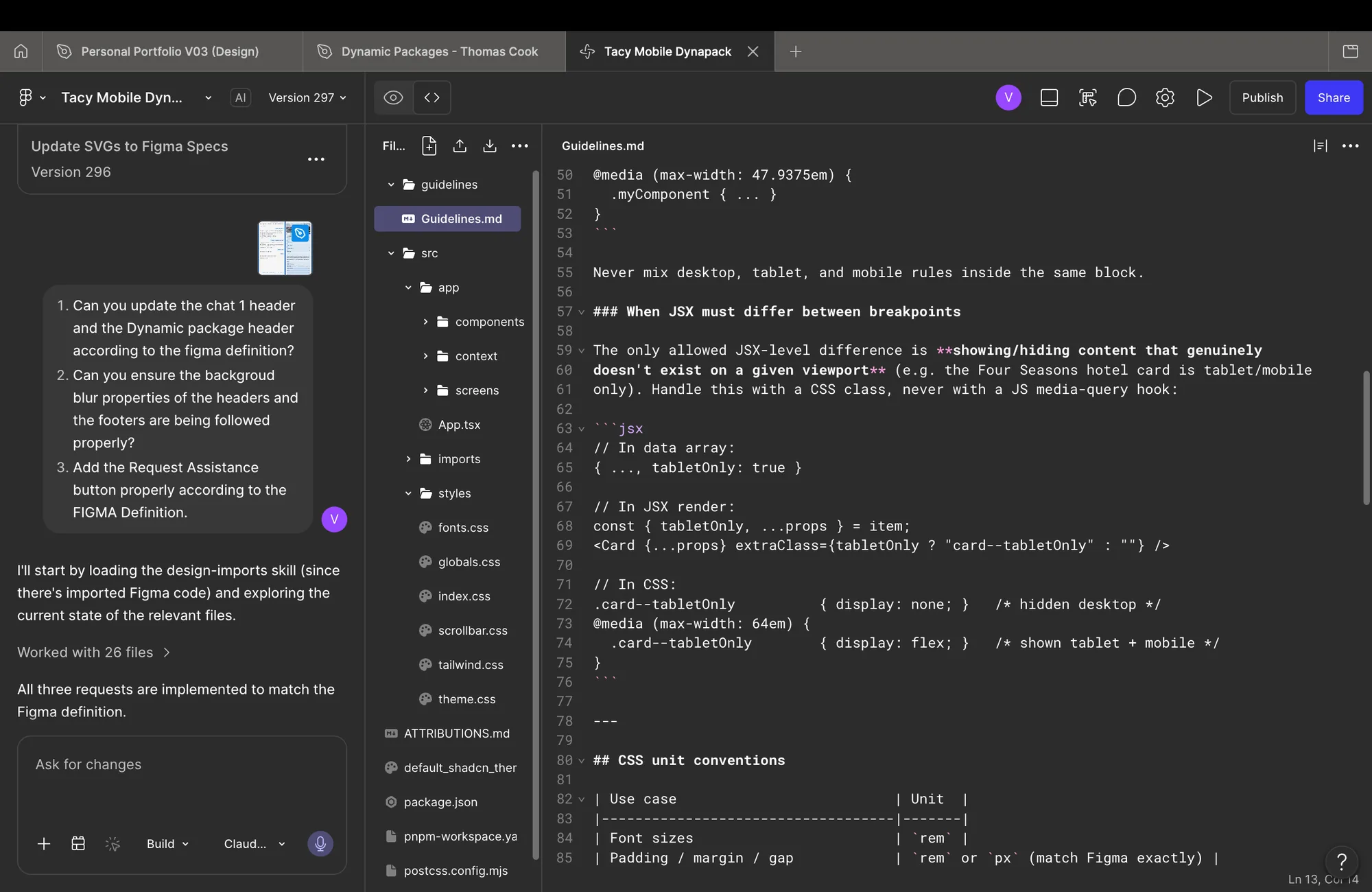Open the purple V user avatar in toolbar
The height and width of the screenshot is (892, 1372).
(x=1008, y=97)
